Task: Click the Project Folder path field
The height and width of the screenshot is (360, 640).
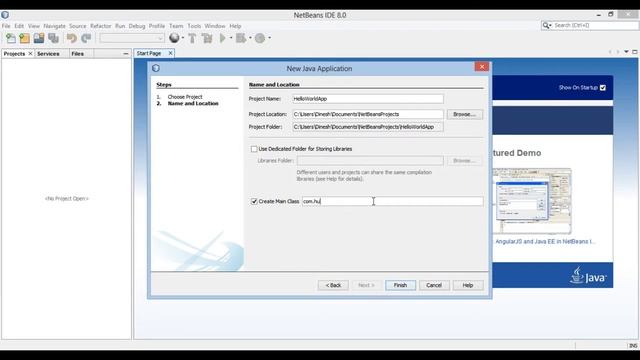Action: tap(368, 127)
